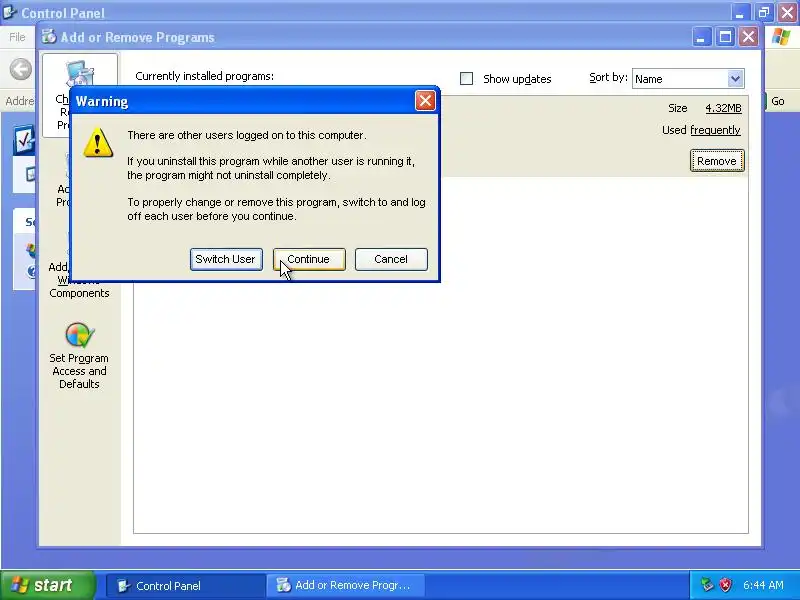Viewport: 800px width, 600px height.
Task: Click the Control Panel title bar icon
Action: [x=10, y=12]
